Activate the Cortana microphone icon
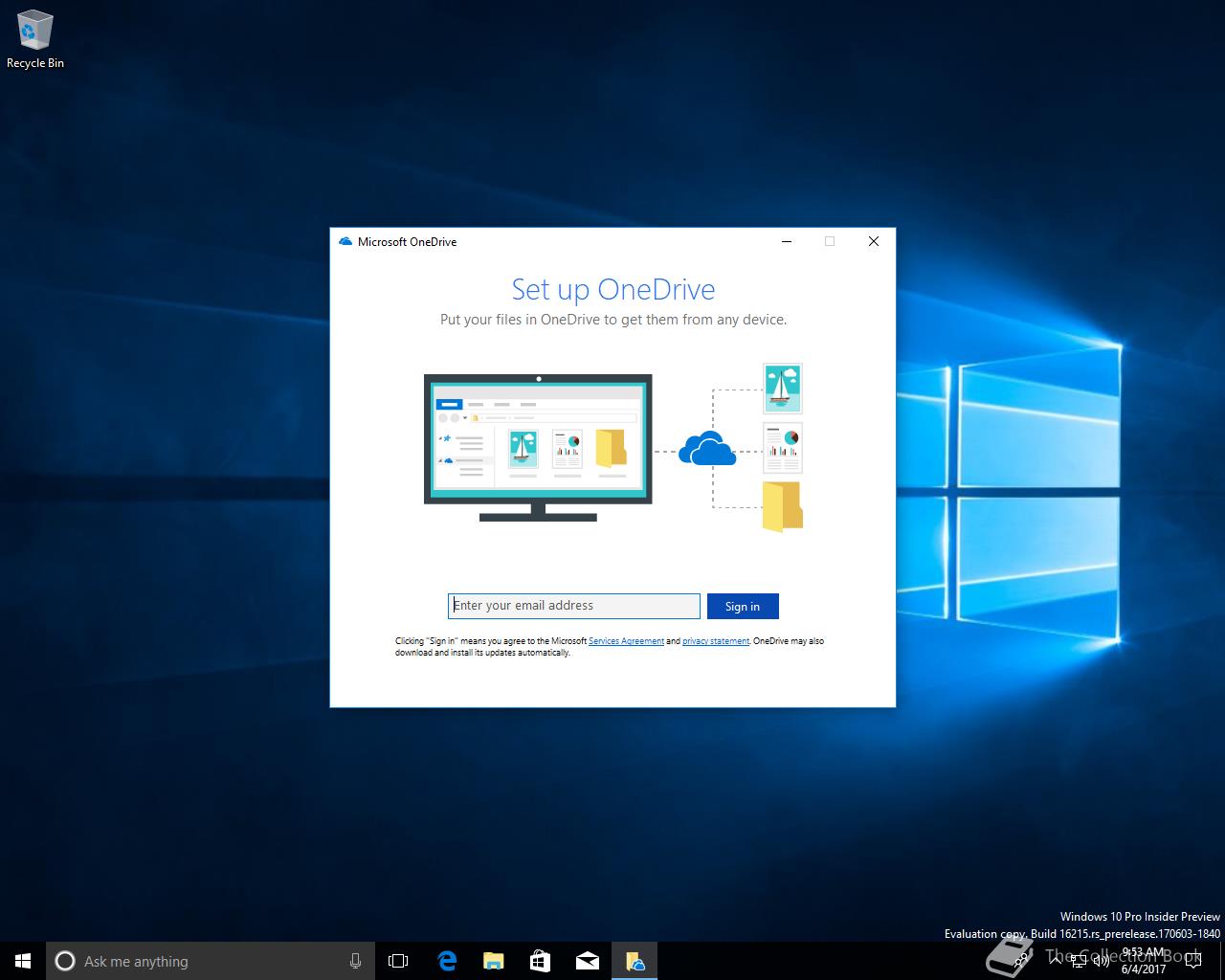This screenshot has height=980, width=1225. pos(355,961)
